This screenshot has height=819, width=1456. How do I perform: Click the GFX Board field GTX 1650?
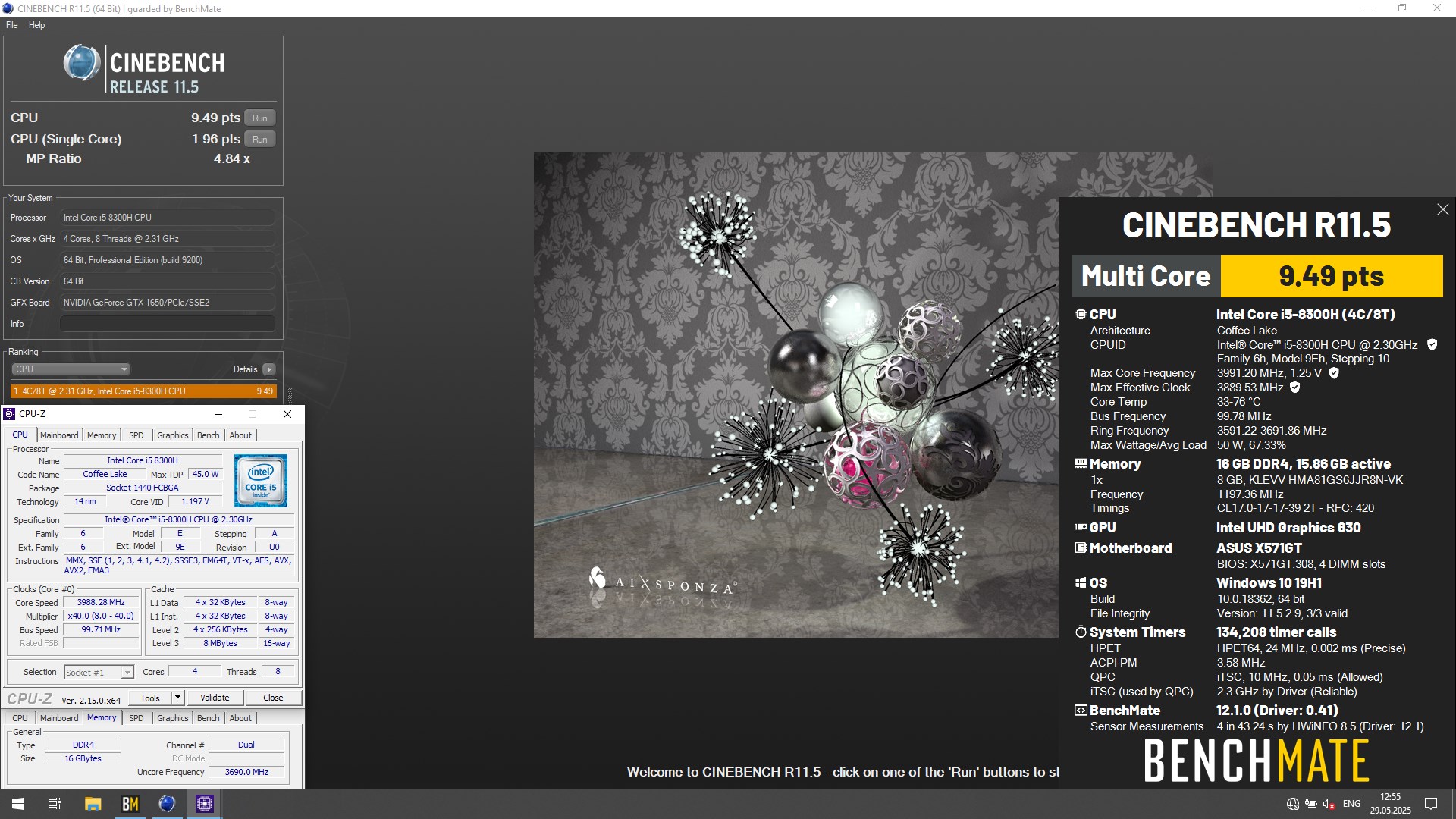[x=167, y=303]
